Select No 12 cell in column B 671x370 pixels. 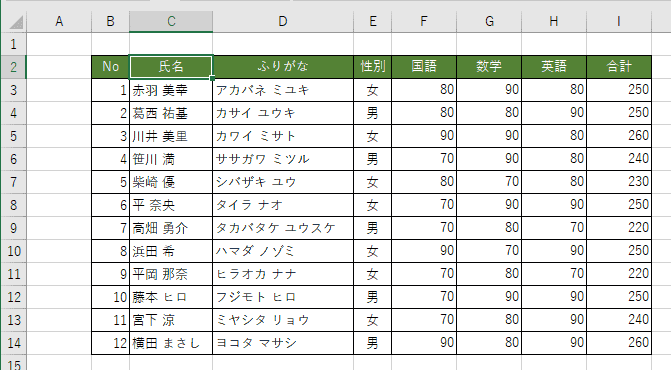[x=110, y=343]
